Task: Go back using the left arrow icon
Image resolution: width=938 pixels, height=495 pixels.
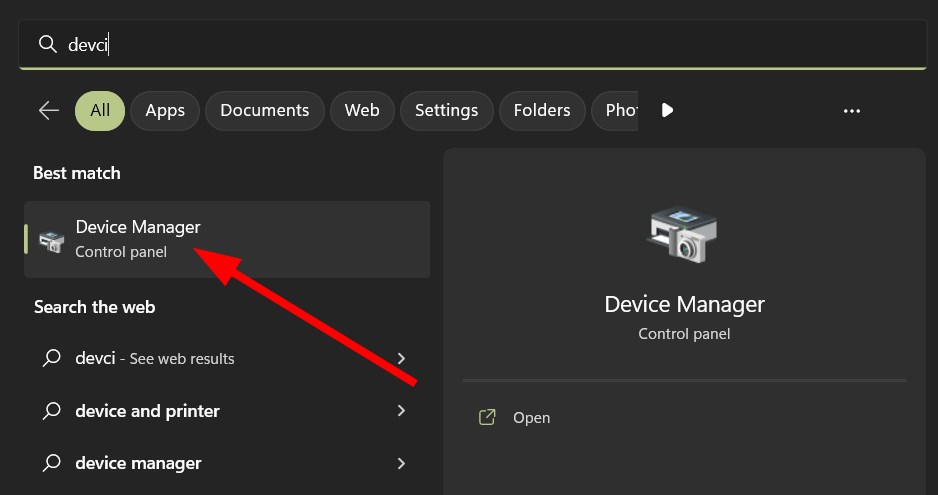Action: click(x=48, y=110)
